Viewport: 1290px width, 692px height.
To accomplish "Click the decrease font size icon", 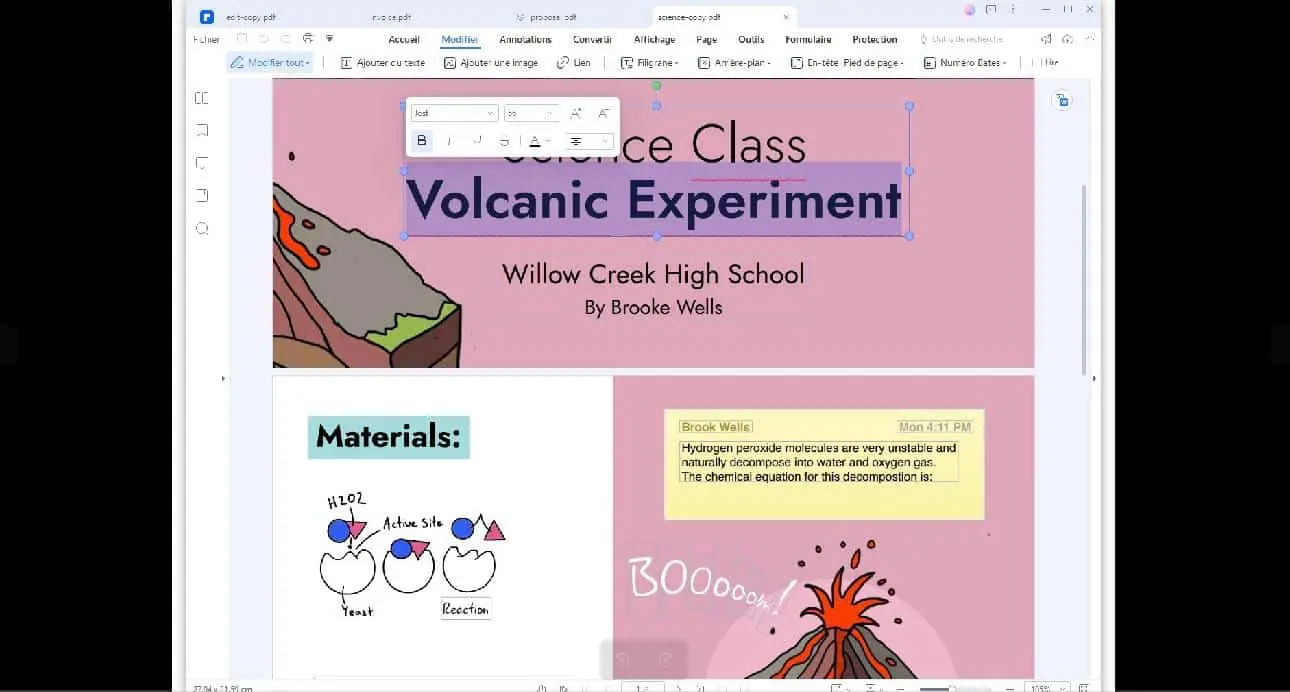I will (x=603, y=113).
